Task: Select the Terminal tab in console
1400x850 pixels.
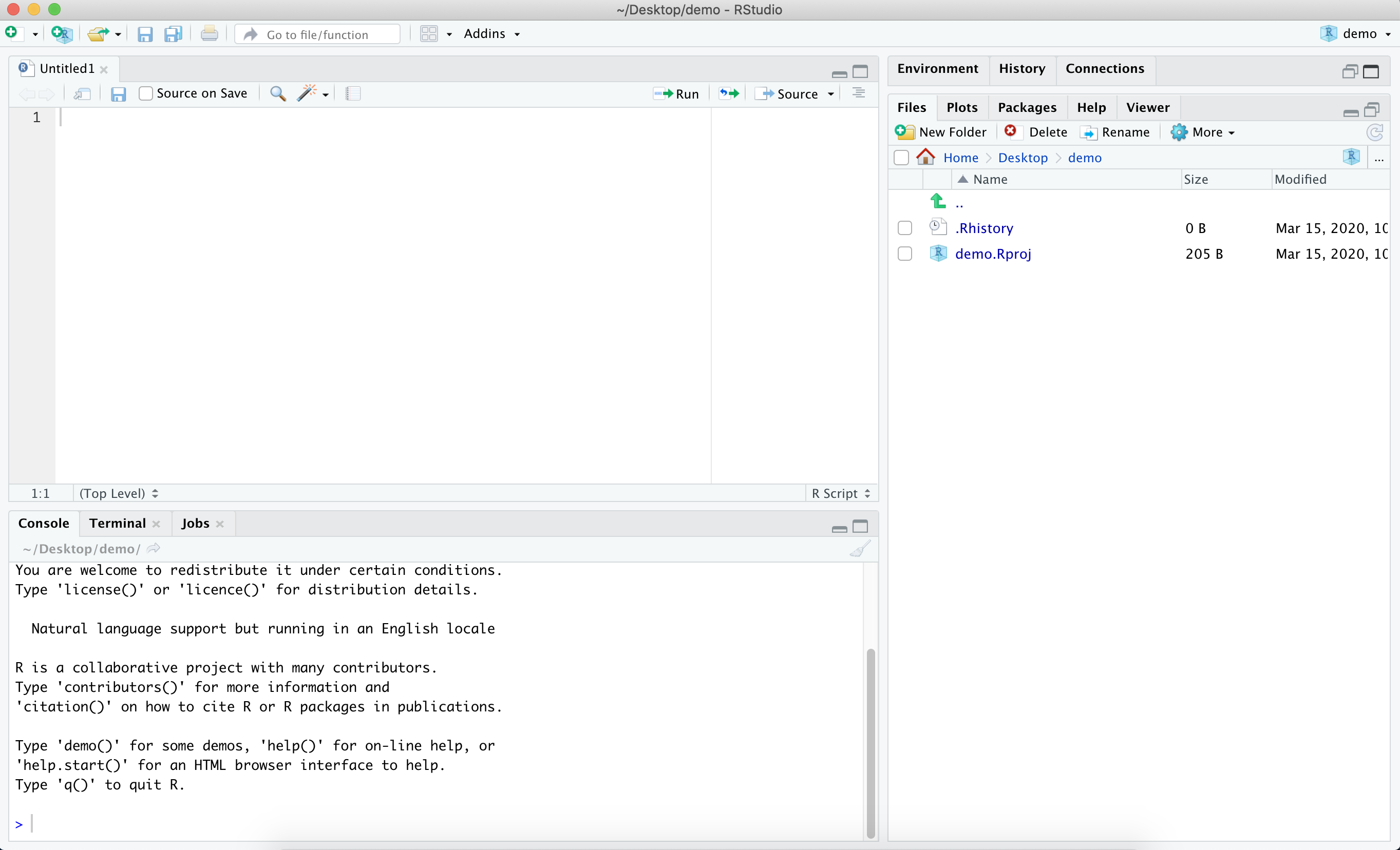Action: (117, 523)
